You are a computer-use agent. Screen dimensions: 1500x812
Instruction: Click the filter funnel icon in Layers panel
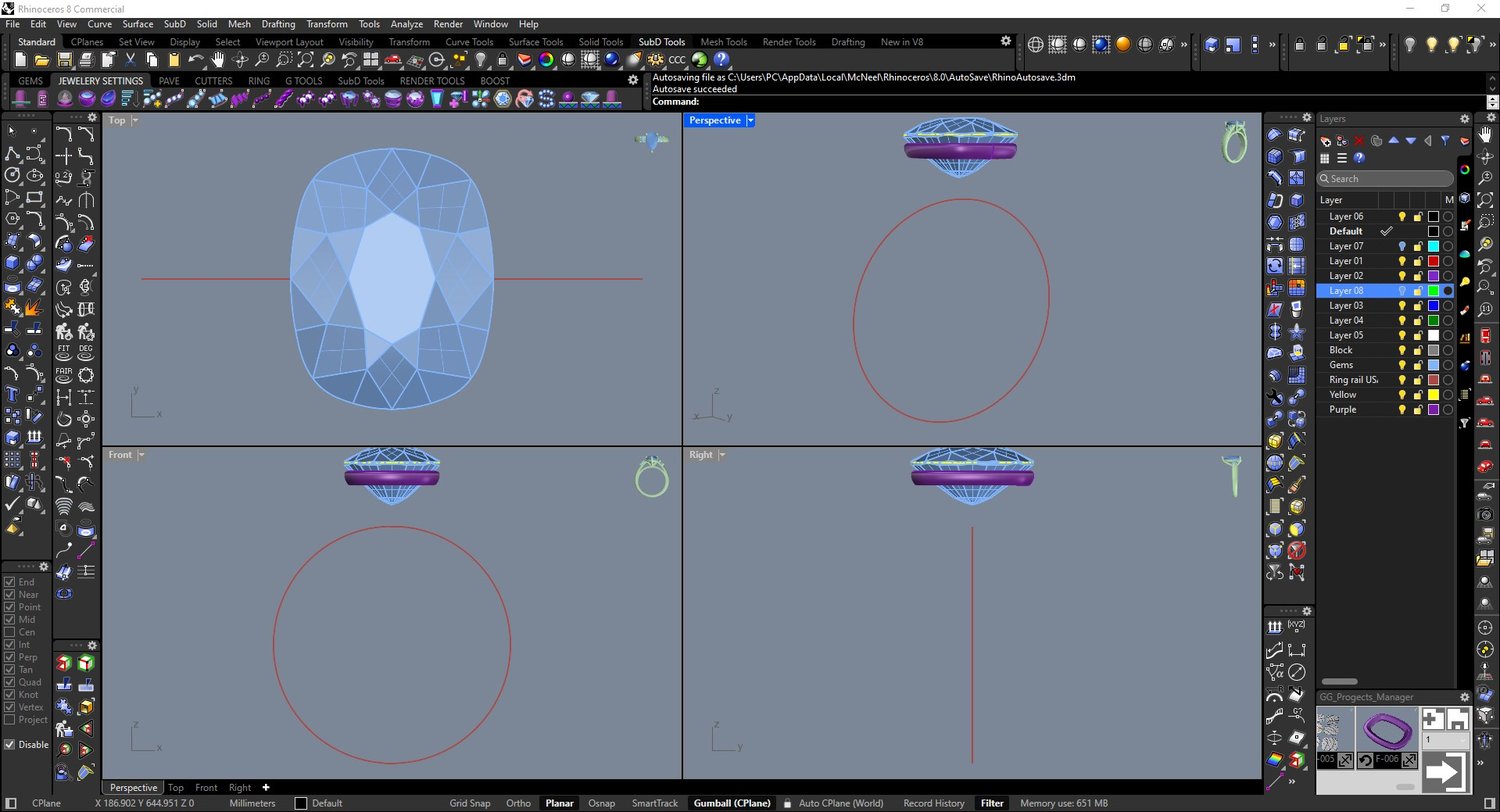click(1445, 141)
